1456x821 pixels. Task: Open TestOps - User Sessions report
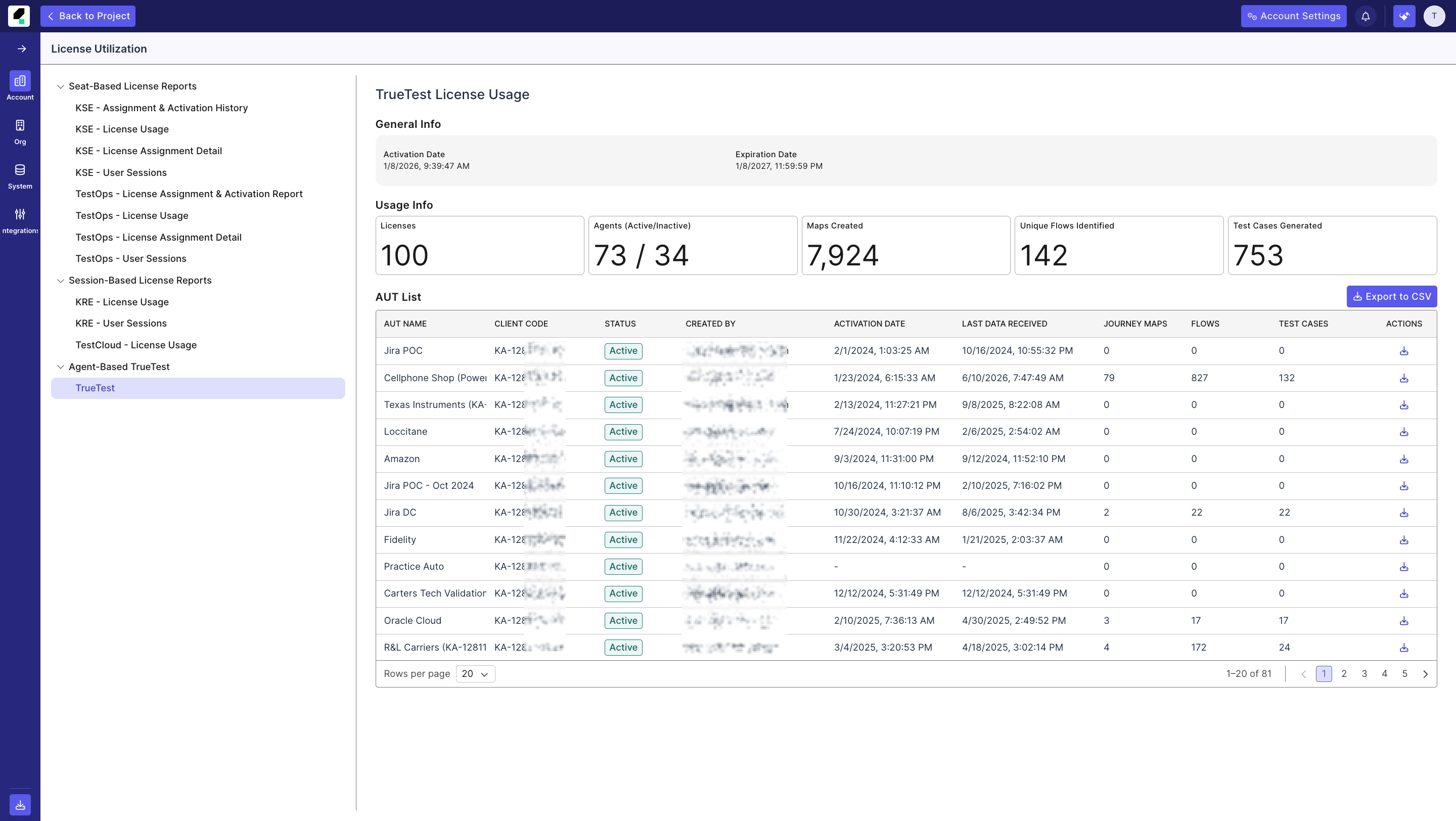pos(130,259)
